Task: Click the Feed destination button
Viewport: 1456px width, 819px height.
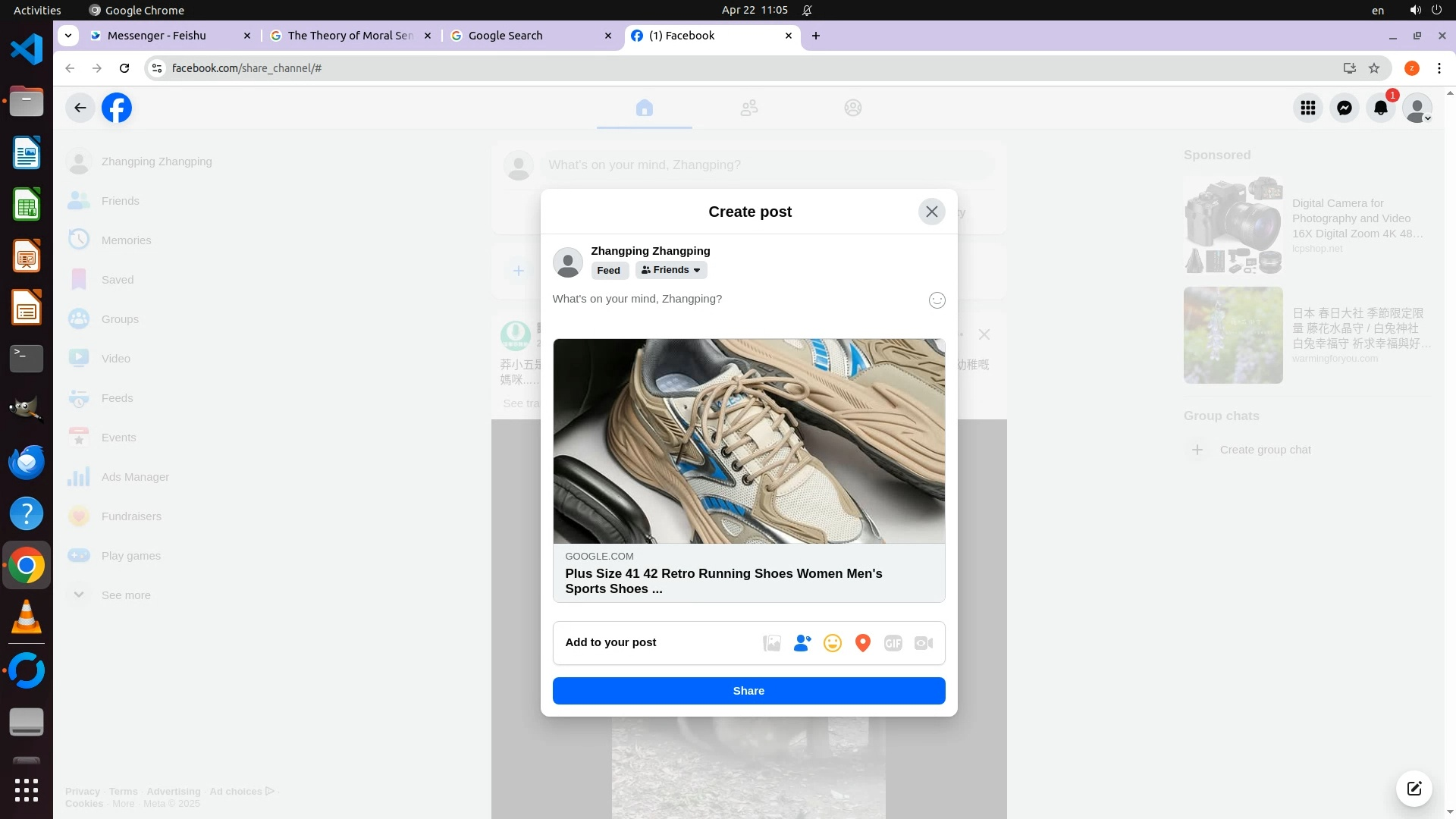Action: tap(608, 270)
